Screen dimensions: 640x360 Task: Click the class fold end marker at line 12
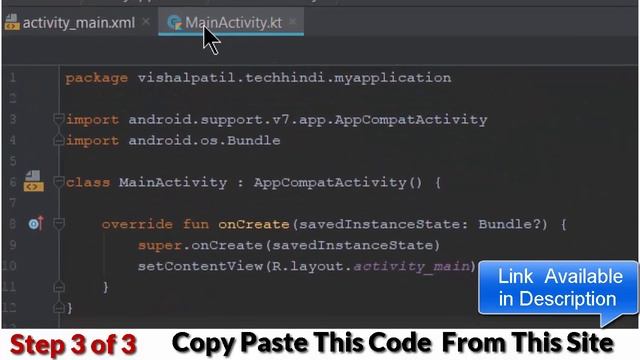tap(59, 307)
